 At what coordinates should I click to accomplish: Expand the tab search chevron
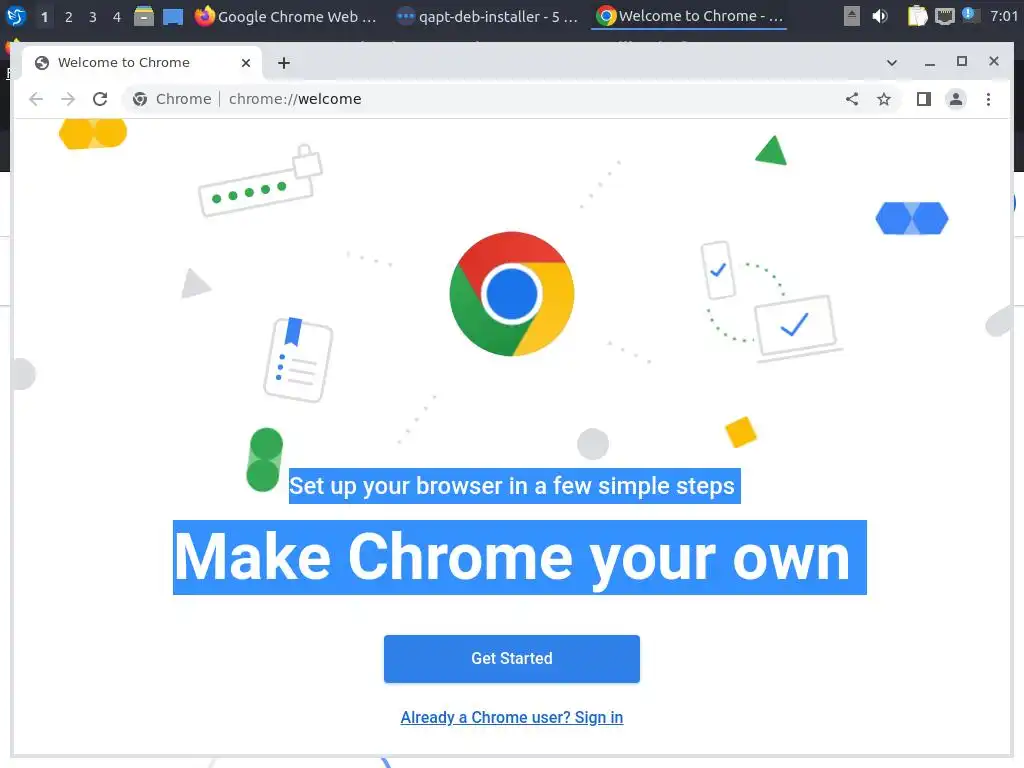[891, 63]
